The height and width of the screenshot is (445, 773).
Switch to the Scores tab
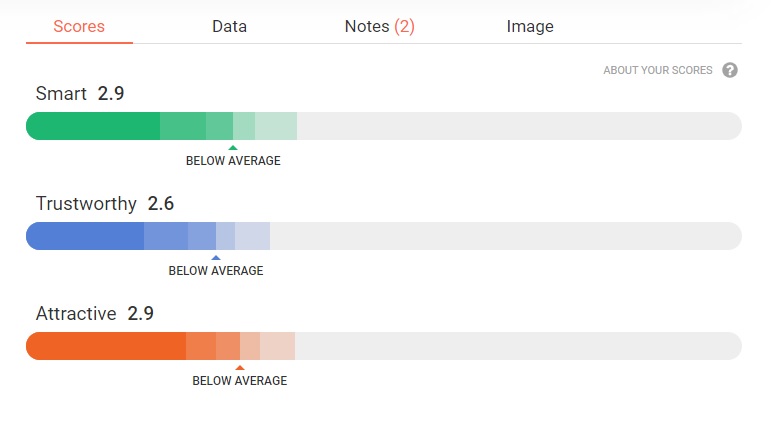(x=79, y=27)
